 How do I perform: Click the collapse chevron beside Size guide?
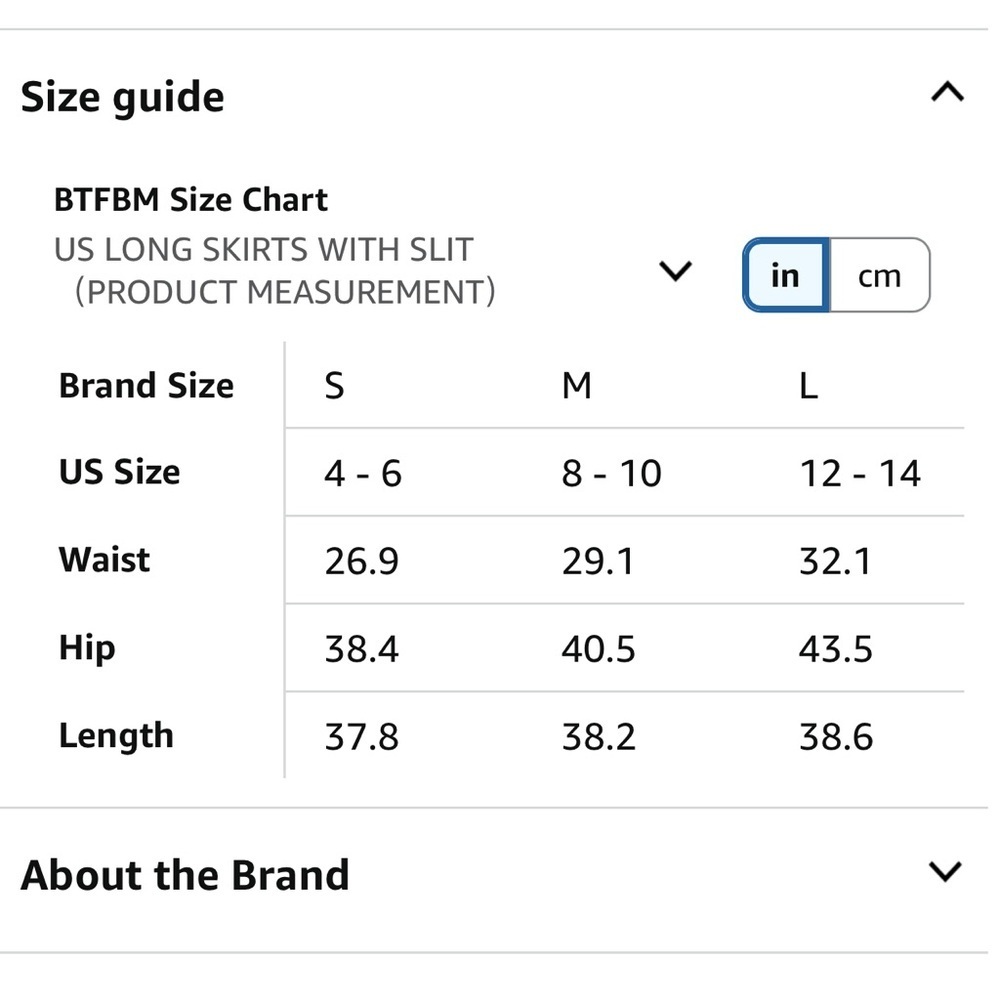click(x=946, y=92)
